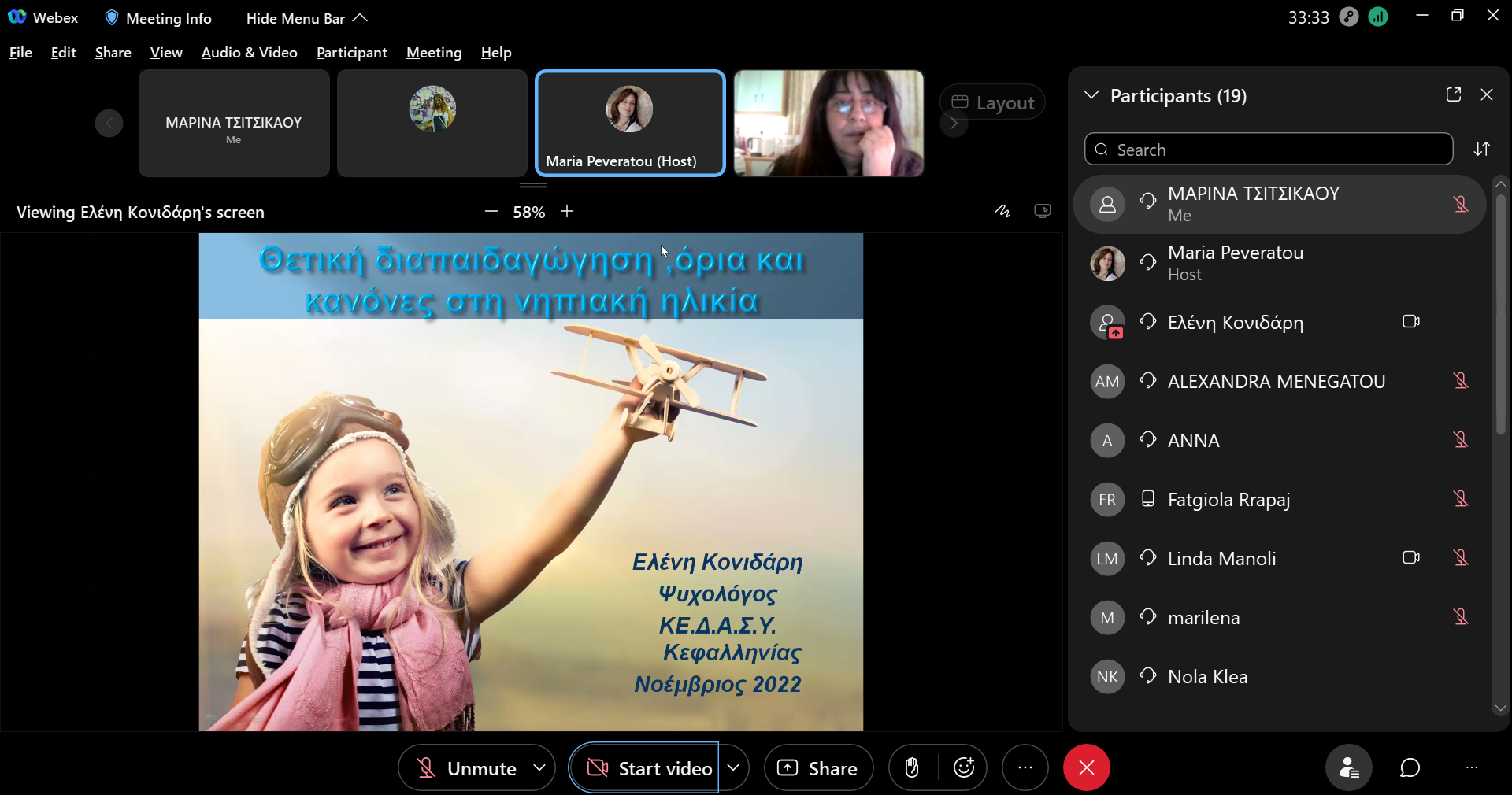This screenshot has width=1512, height=795.
Task: Click the Share button
Action: [818, 768]
